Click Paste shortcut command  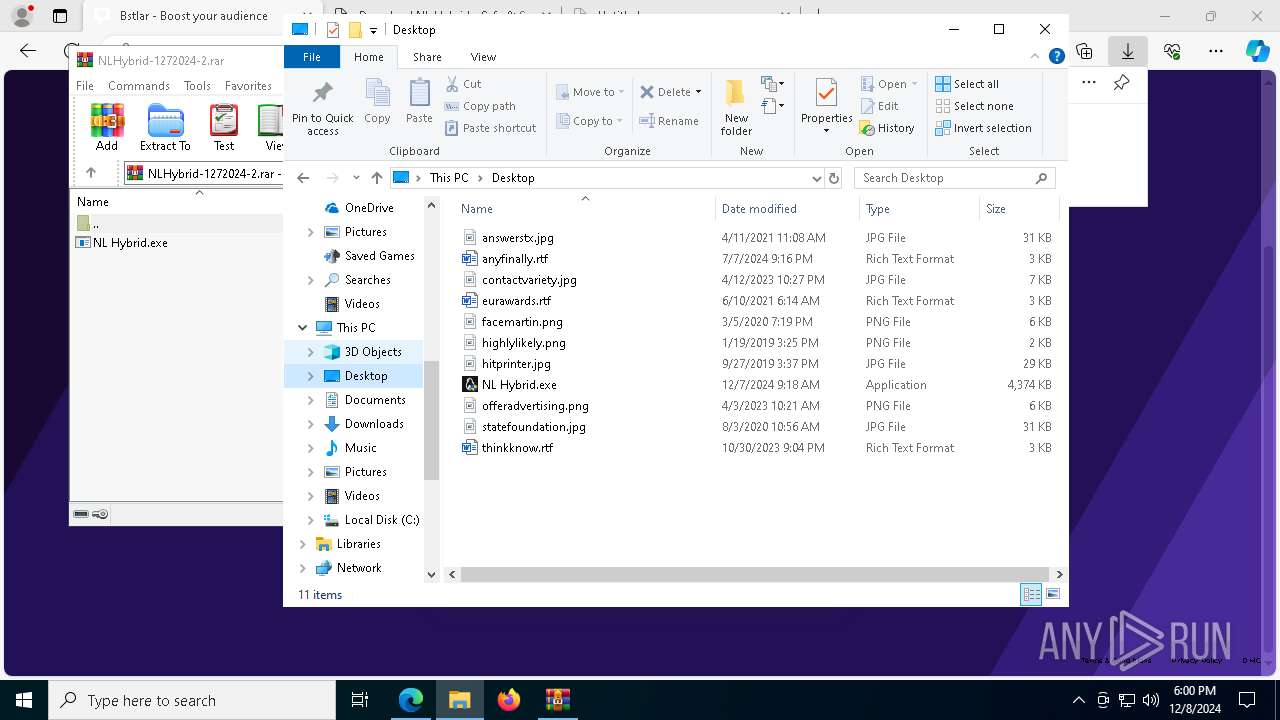point(490,128)
